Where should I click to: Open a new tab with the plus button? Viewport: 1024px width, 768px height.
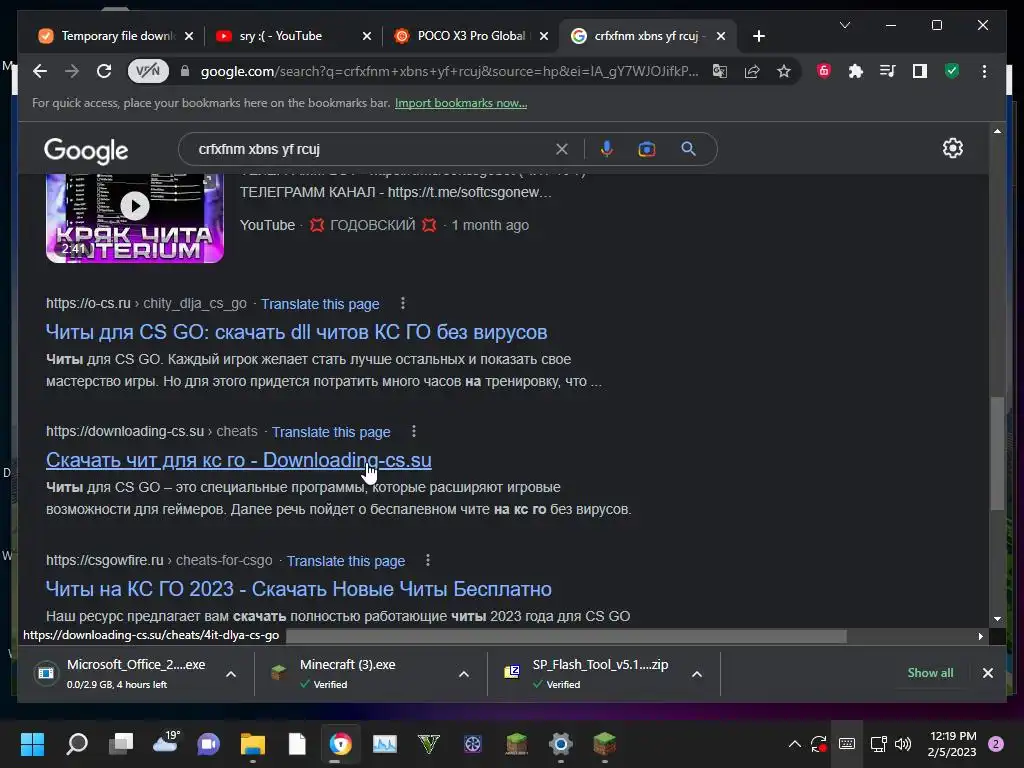pyautogui.click(x=758, y=36)
